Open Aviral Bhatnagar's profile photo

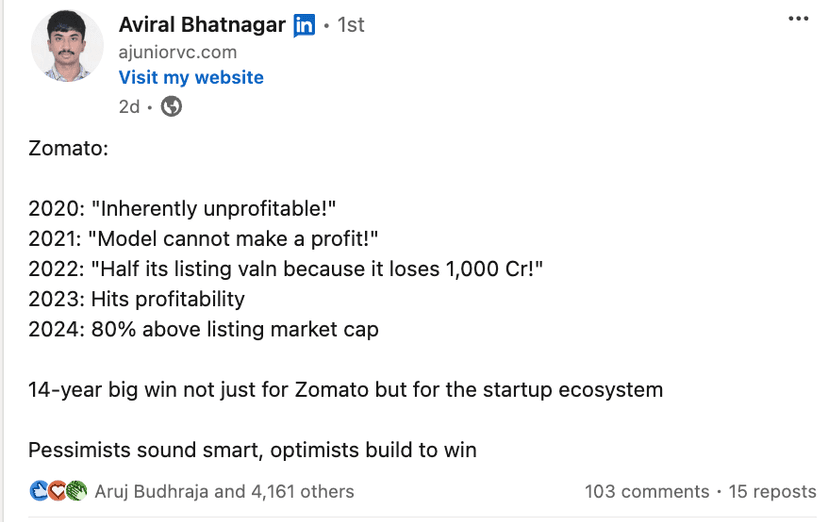tap(67, 46)
